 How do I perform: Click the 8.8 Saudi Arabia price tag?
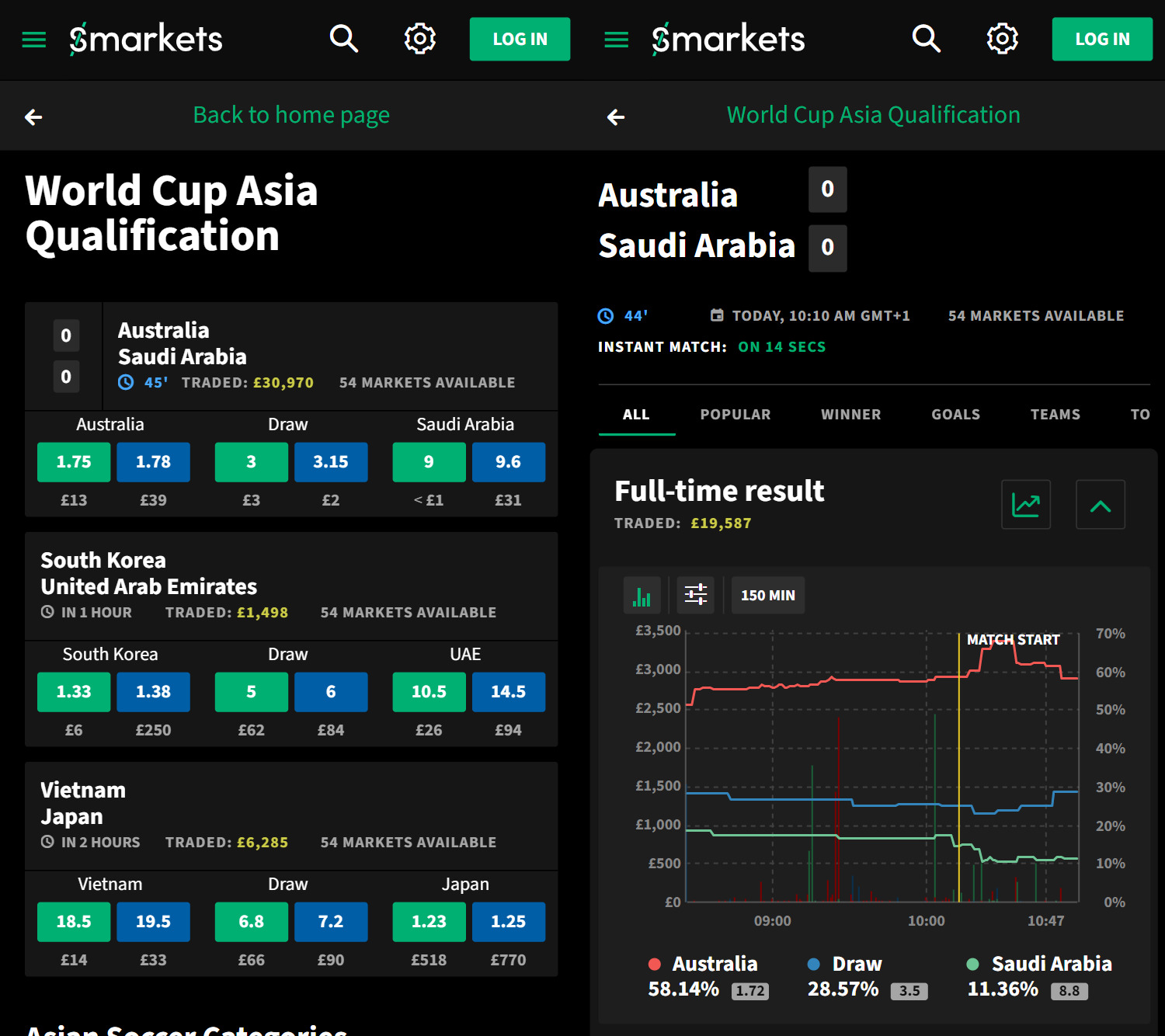tap(1069, 991)
